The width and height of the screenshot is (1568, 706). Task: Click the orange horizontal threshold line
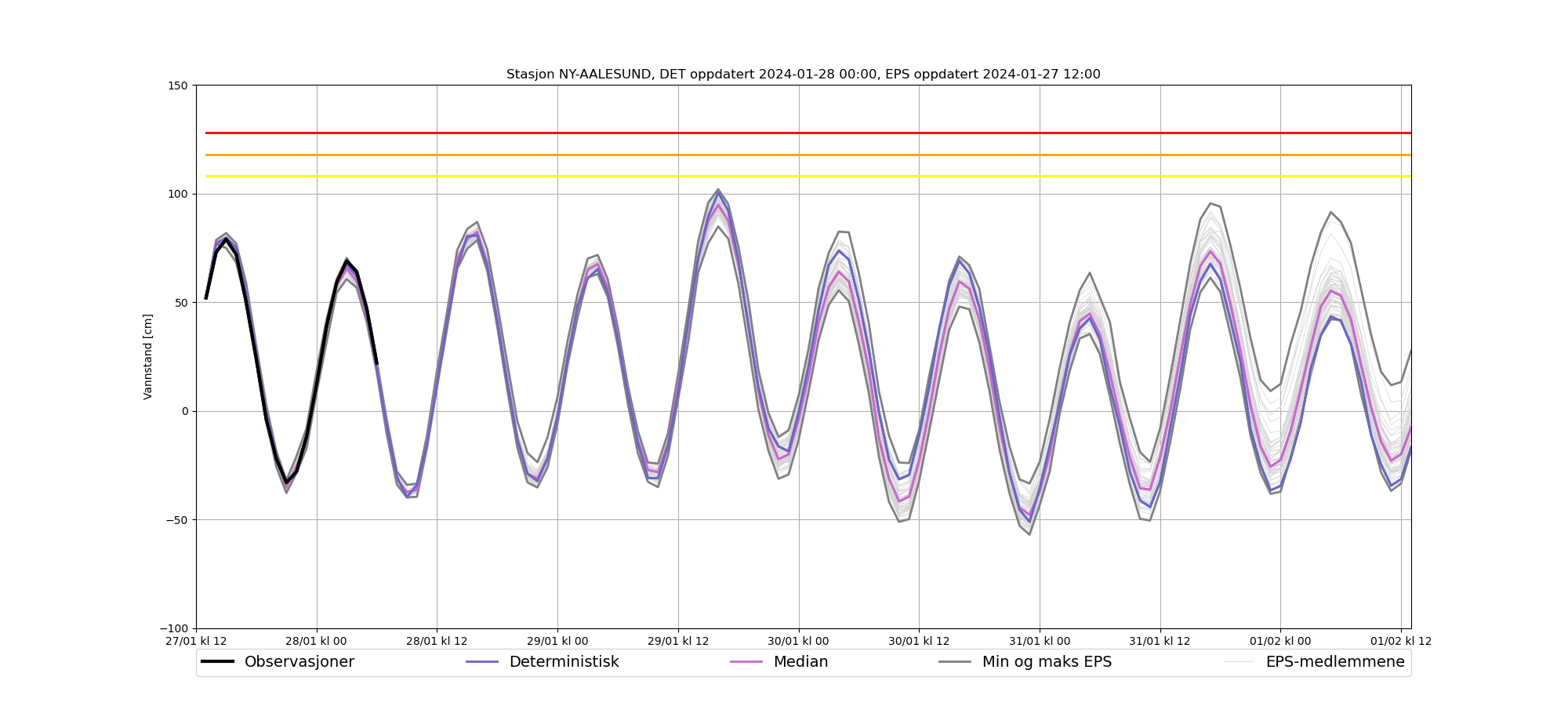coord(808,155)
